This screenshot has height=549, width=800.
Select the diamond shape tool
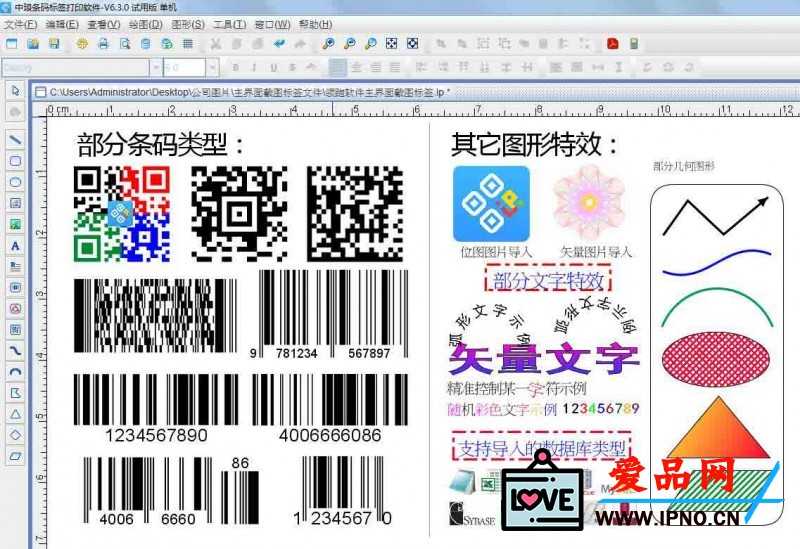coord(15,435)
